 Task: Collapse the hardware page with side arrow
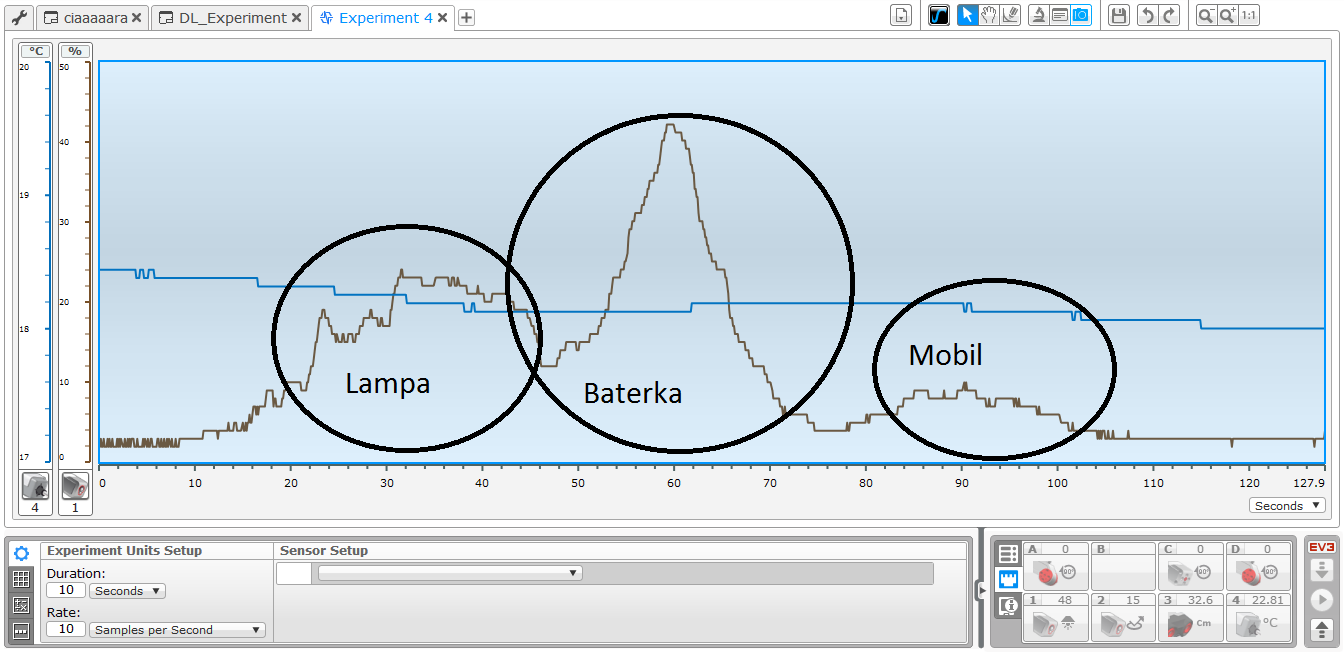point(982,592)
